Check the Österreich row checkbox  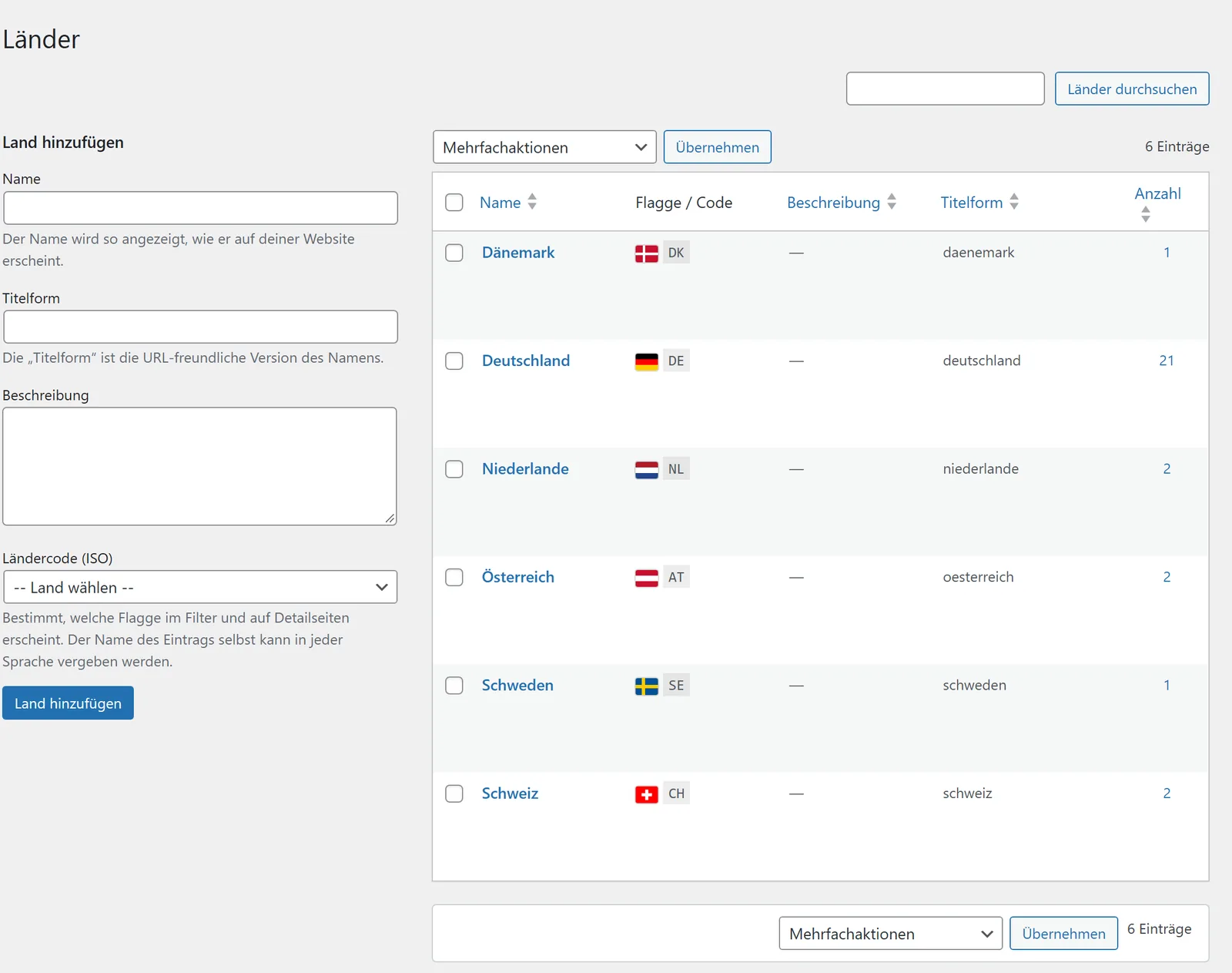(454, 578)
